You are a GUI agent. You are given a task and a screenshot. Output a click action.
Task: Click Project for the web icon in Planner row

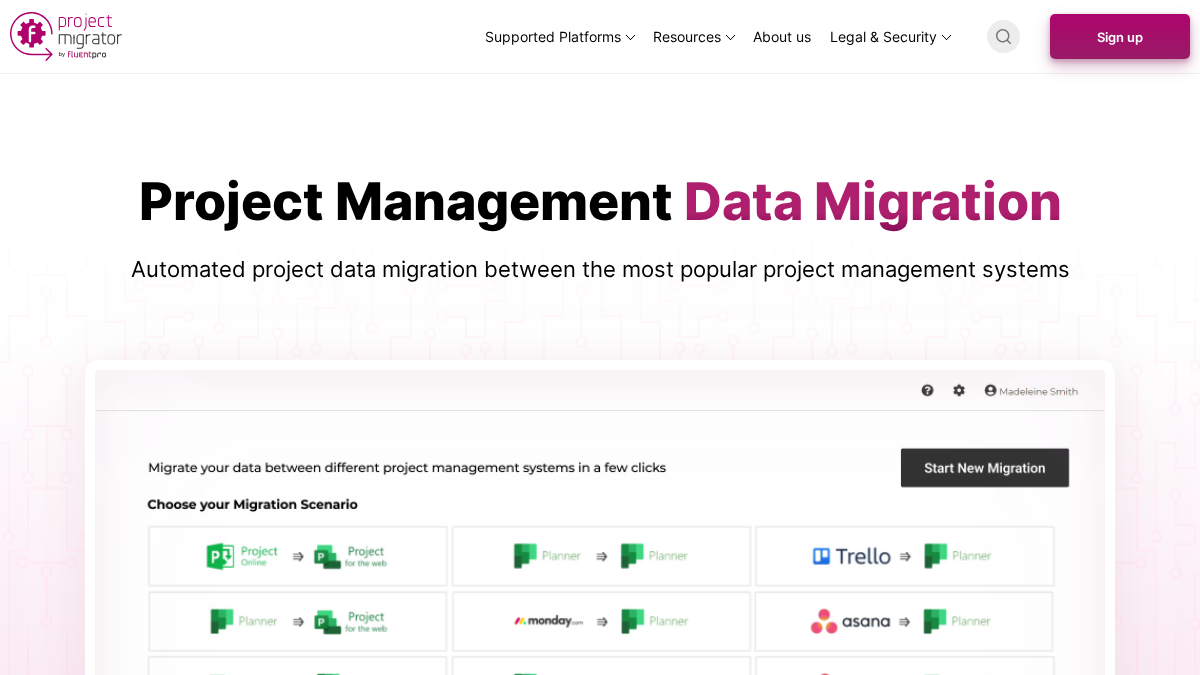coord(327,621)
